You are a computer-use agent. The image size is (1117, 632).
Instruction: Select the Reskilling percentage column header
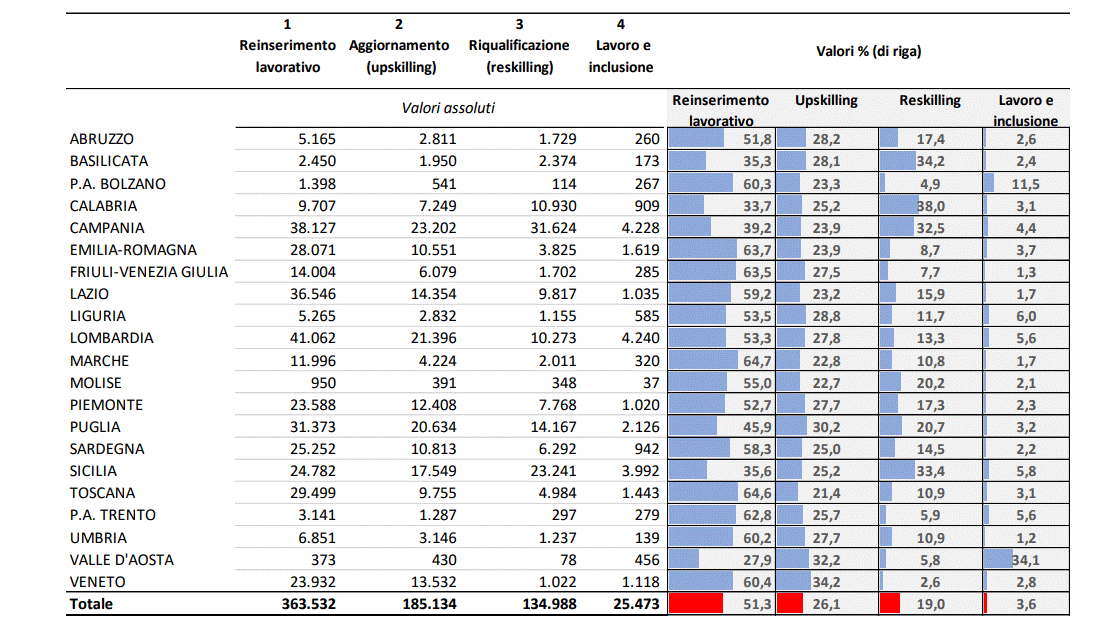929,101
